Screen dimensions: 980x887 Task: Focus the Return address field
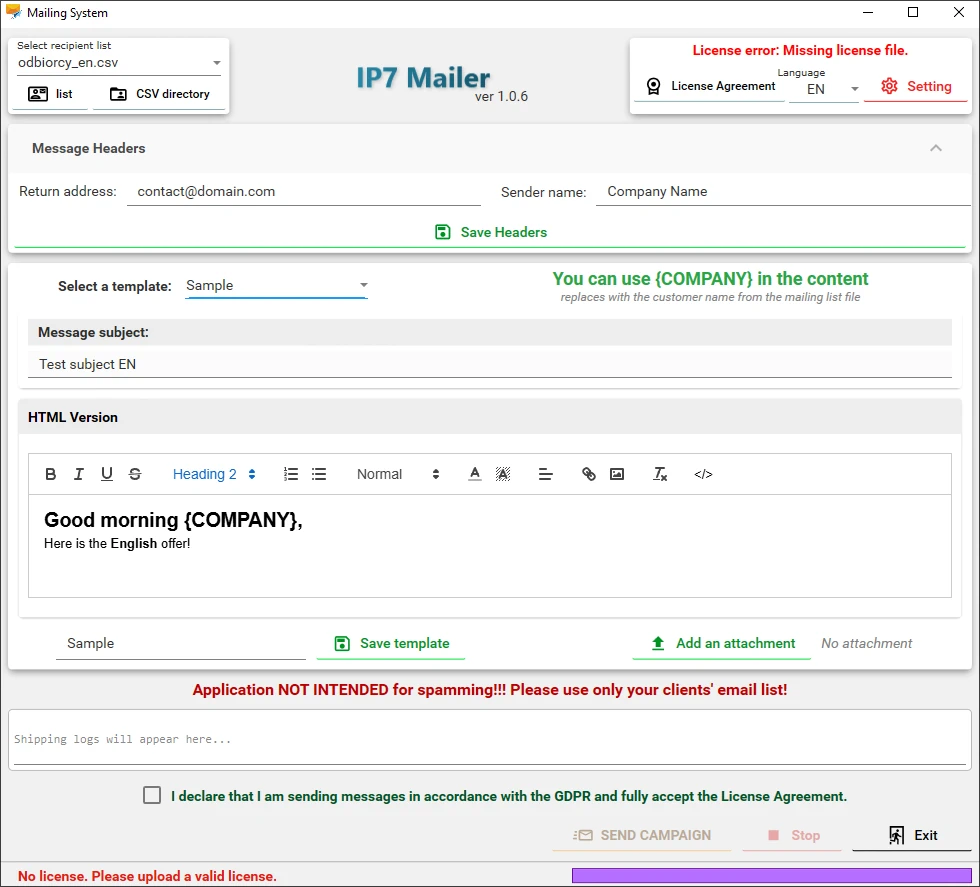pos(304,192)
